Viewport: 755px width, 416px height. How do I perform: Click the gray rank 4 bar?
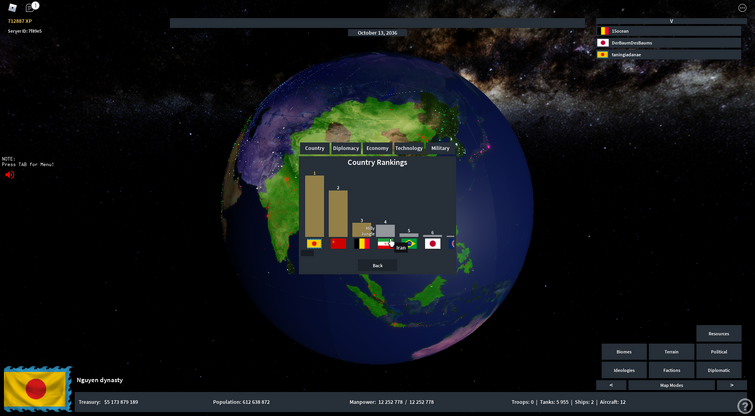click(385, 231)
